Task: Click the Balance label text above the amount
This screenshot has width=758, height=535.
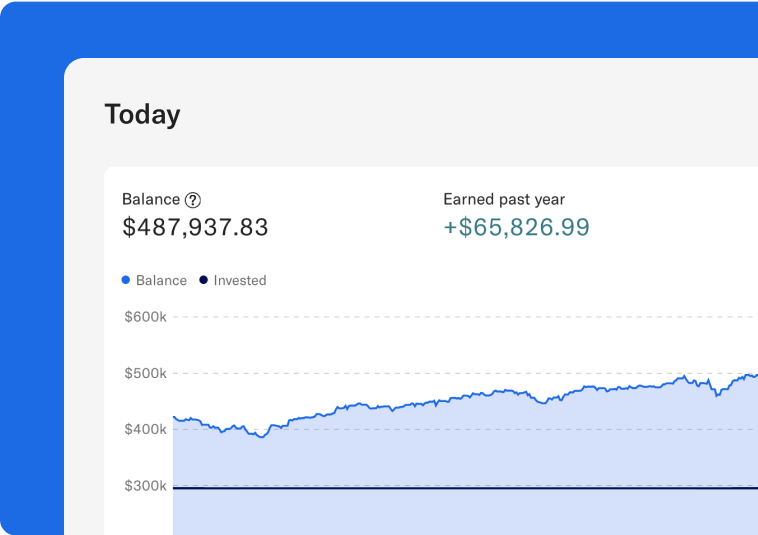Action: (151, 199)
